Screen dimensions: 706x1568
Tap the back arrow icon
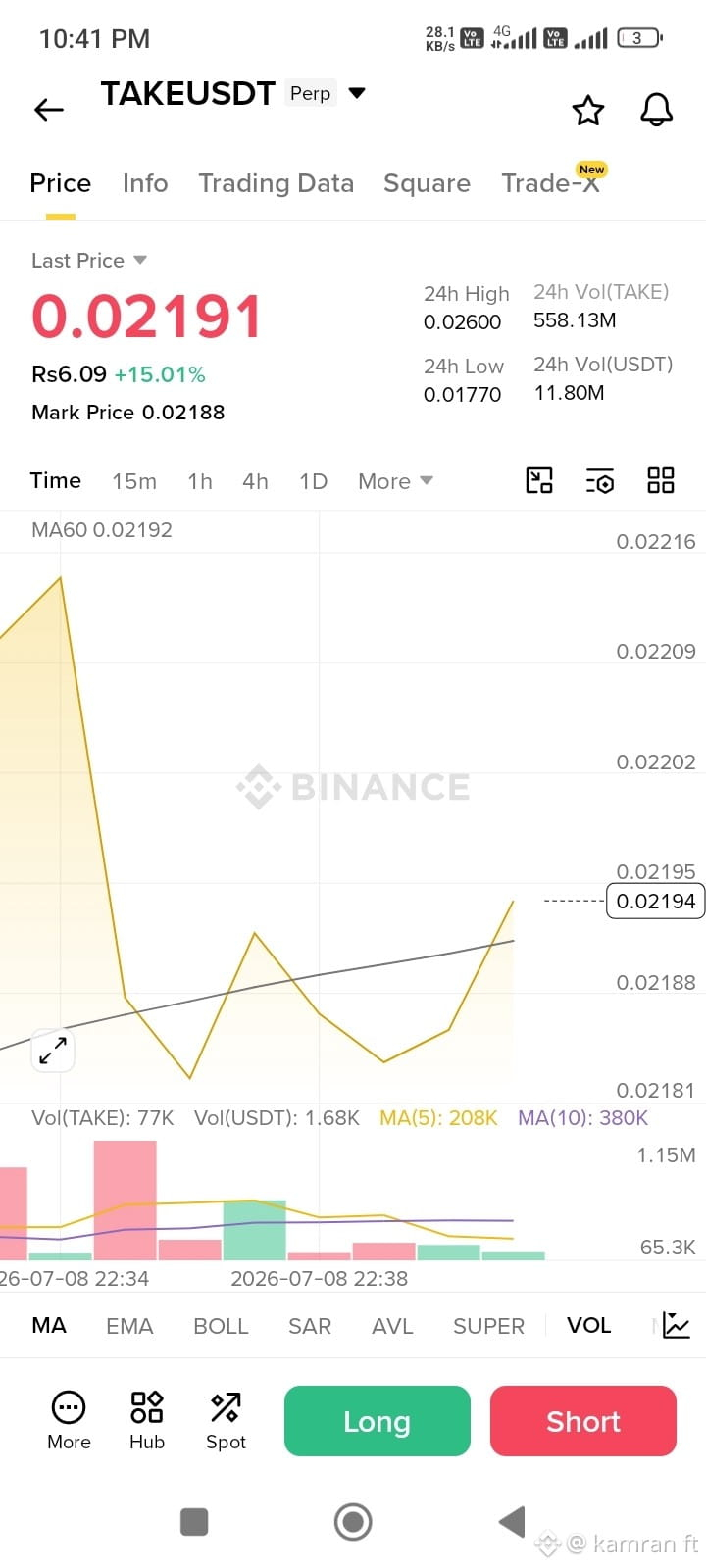49,110
